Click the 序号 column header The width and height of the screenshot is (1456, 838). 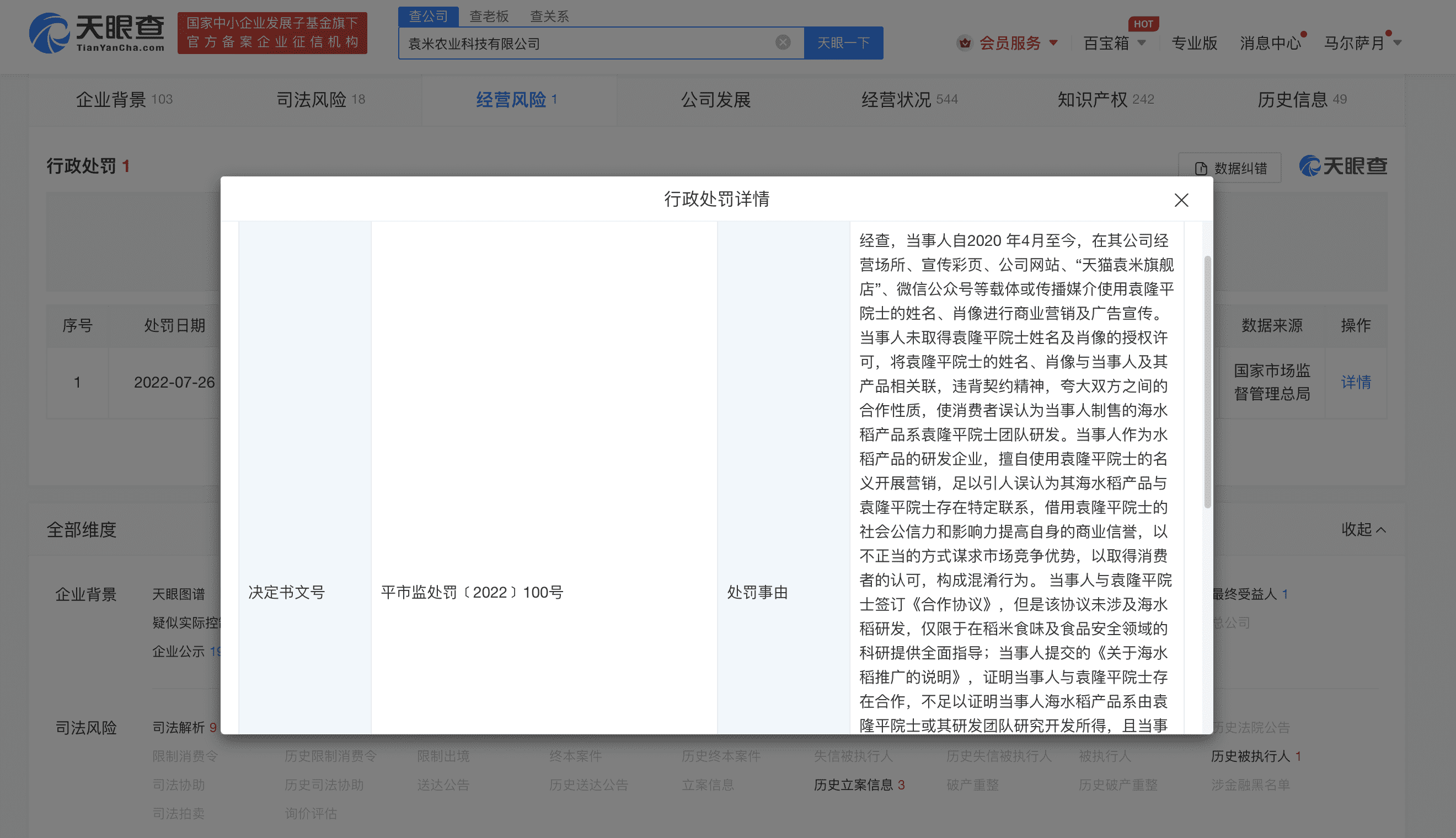pos(77,325)
